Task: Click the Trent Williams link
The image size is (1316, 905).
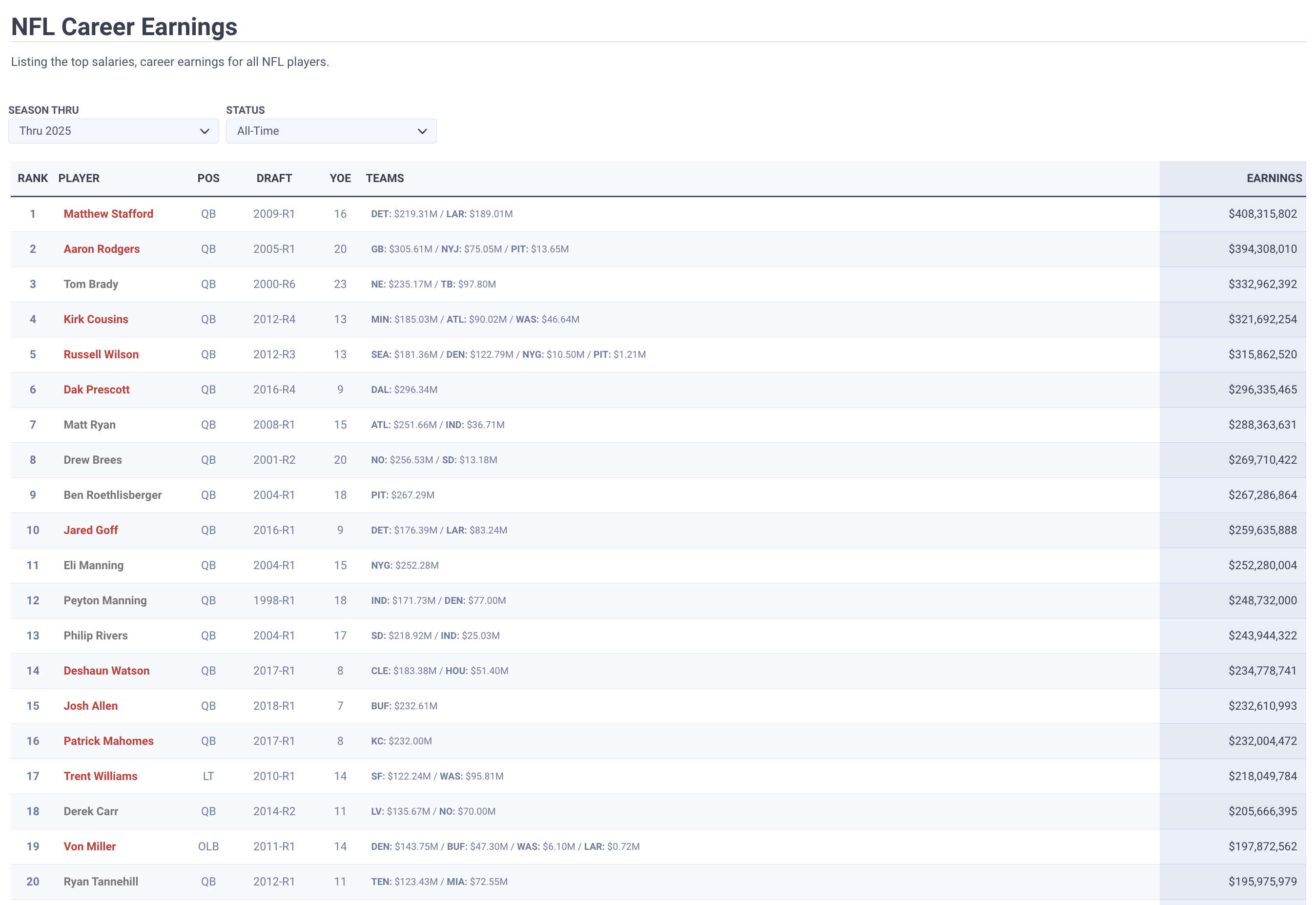Action: point(101,776)
